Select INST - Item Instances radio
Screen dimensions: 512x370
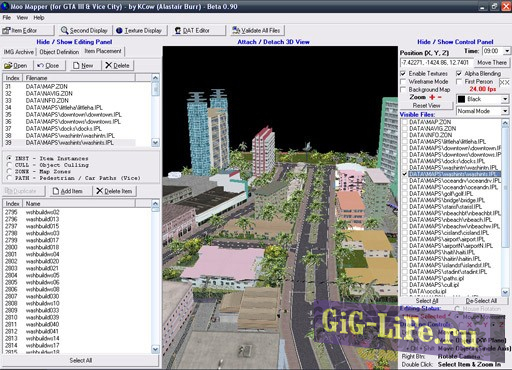tap(9, 158)
